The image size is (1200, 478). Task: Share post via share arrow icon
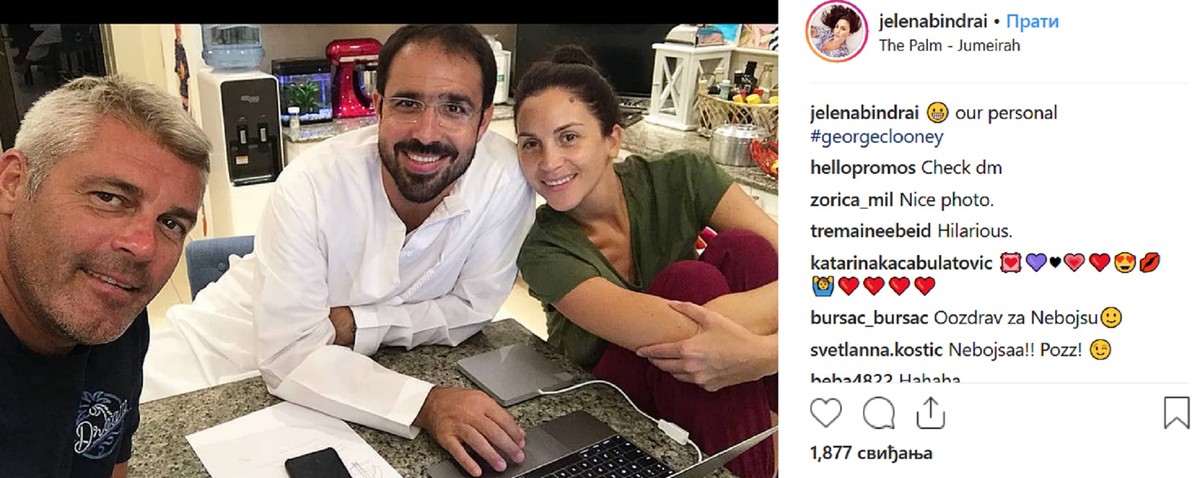930,412
